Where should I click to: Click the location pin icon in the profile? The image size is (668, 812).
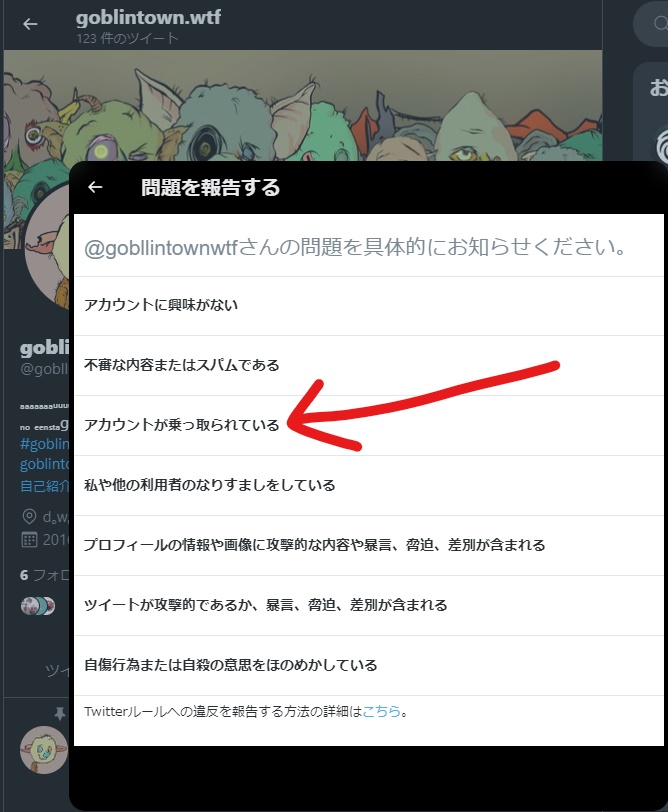30,516
